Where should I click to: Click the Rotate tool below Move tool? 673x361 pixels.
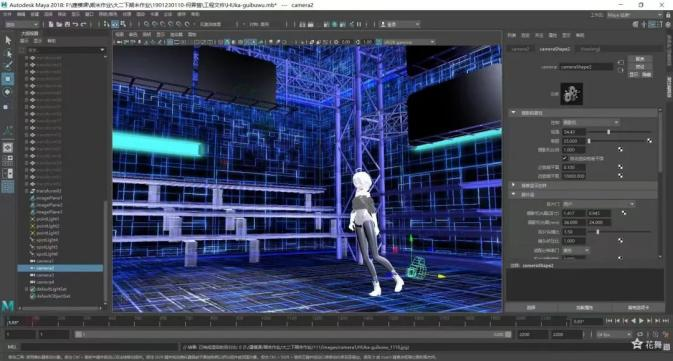[8, 92]
